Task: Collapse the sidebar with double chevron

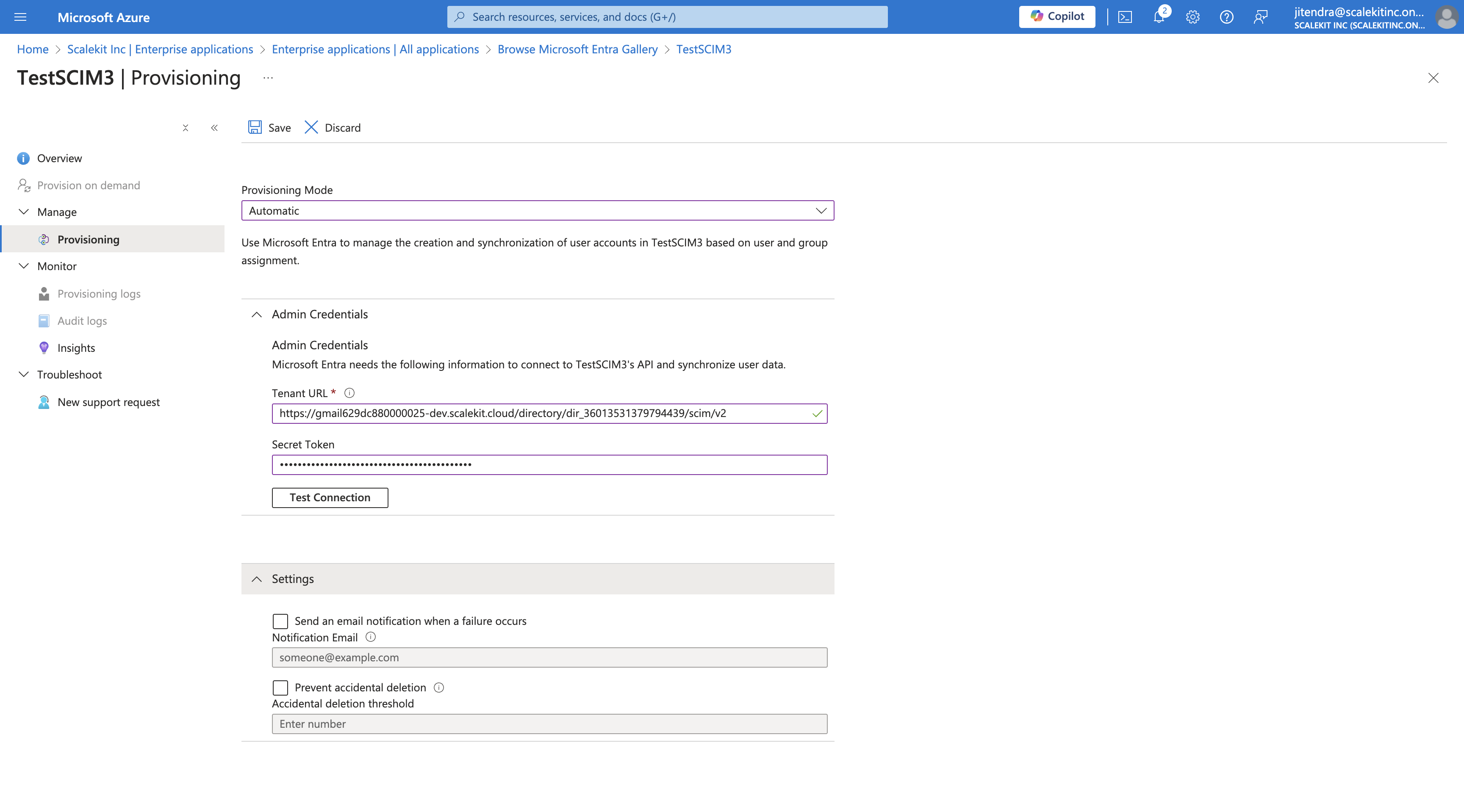Action: [x=214, y=128]
